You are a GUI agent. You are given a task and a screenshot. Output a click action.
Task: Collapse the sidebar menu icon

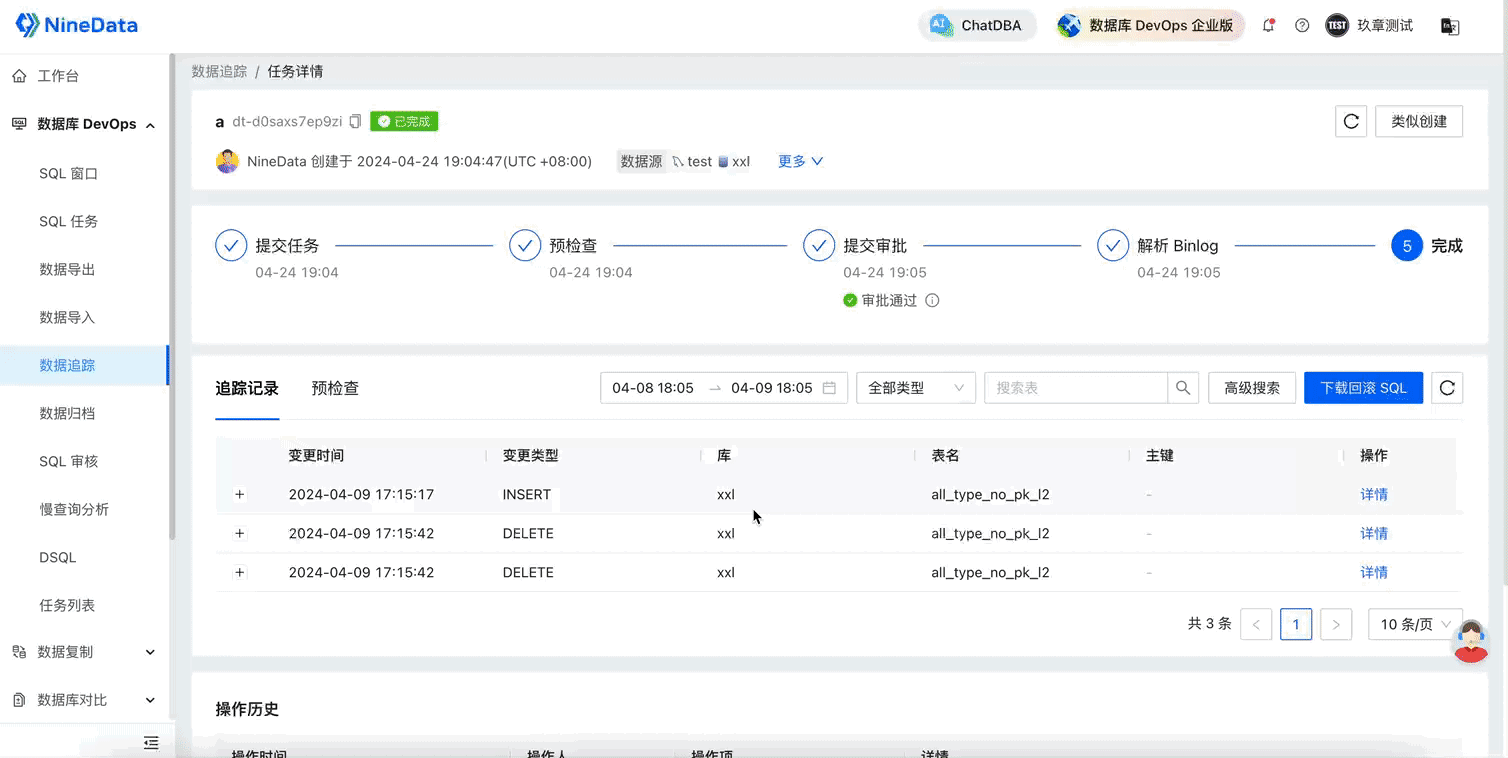[x=151, y=742]
